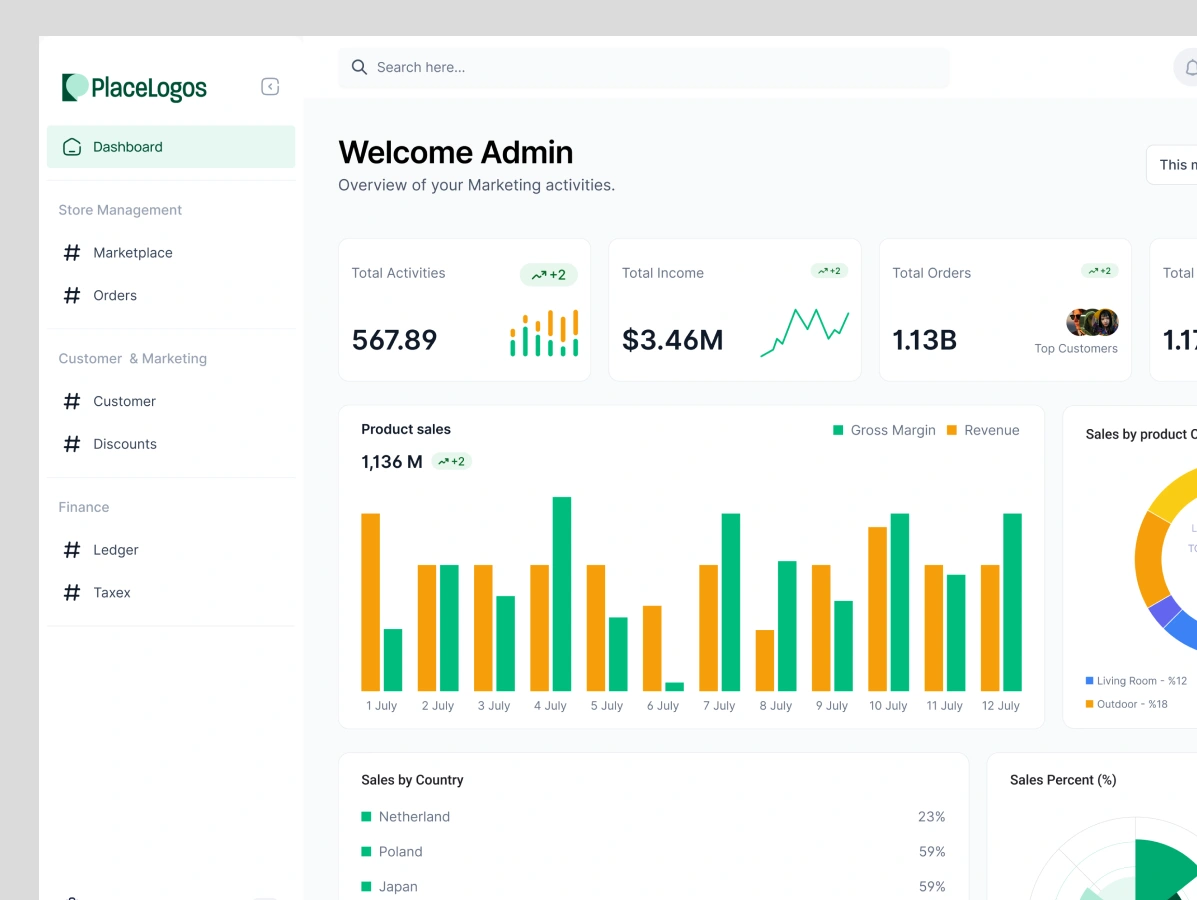Open the Ledger page
This screenshot has width=1197, height=900.
(115, 550)
